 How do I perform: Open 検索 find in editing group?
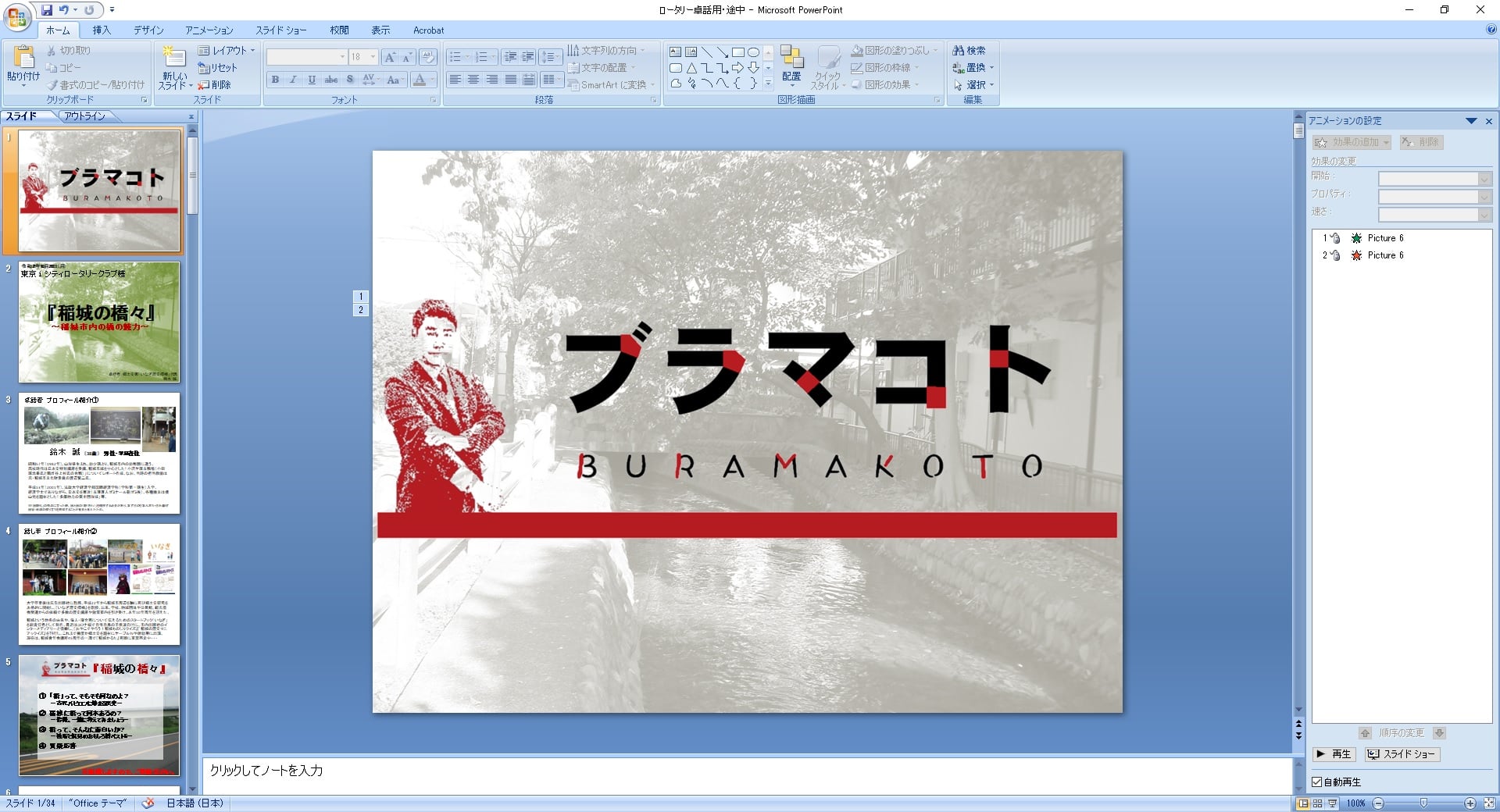(x=969, y=51)
